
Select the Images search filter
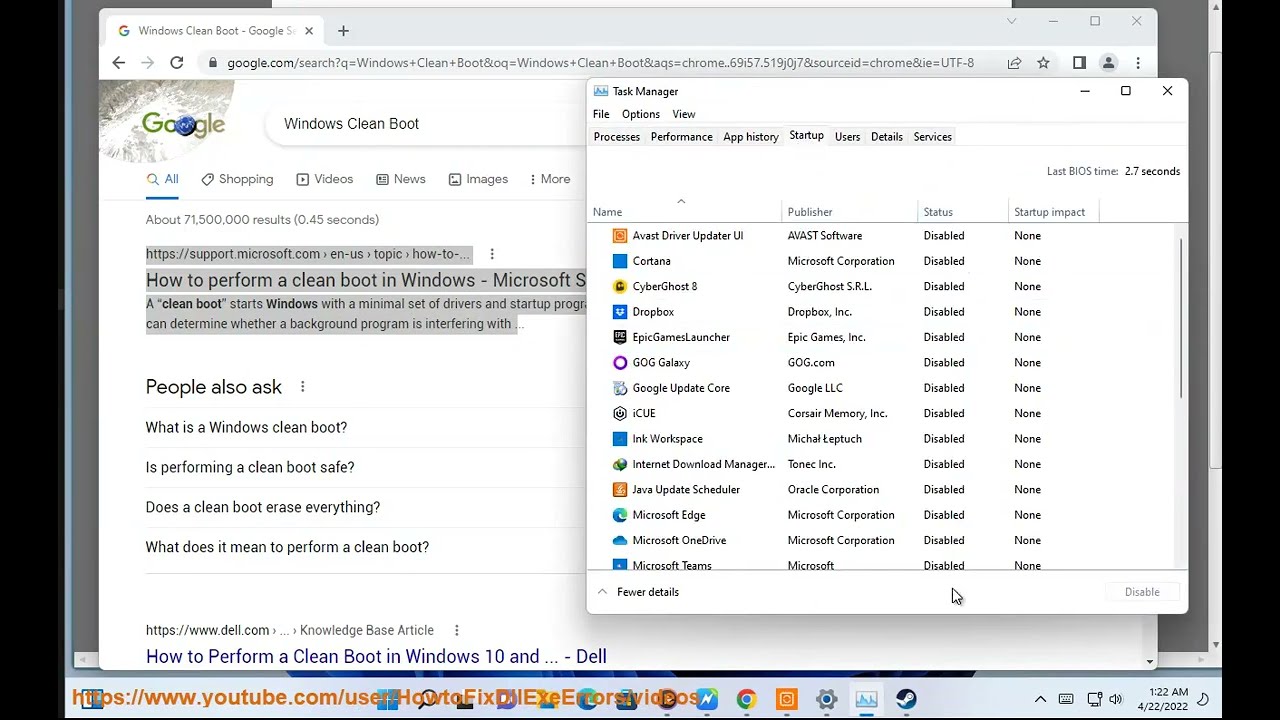478,180
